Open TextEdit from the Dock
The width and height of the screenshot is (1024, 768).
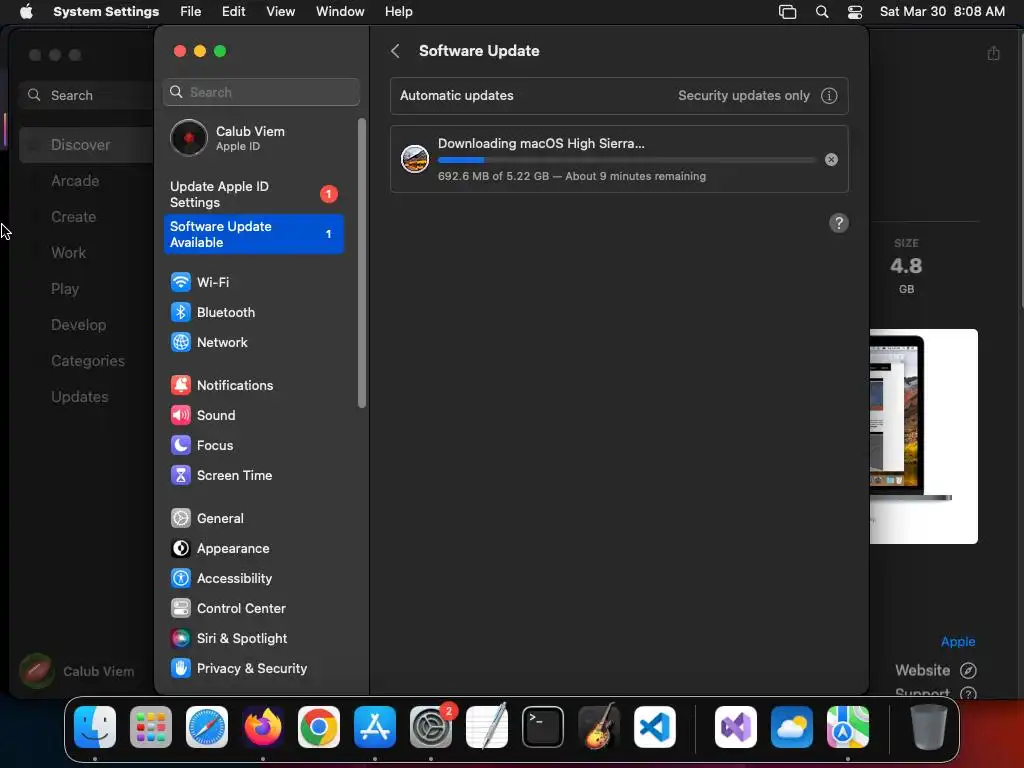tap(487, 727)
